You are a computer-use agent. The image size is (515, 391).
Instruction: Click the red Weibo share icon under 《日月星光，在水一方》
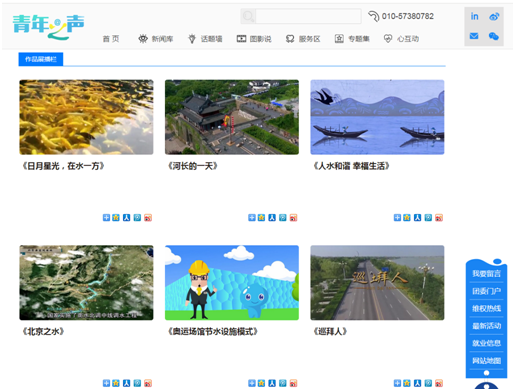[148, 218]
